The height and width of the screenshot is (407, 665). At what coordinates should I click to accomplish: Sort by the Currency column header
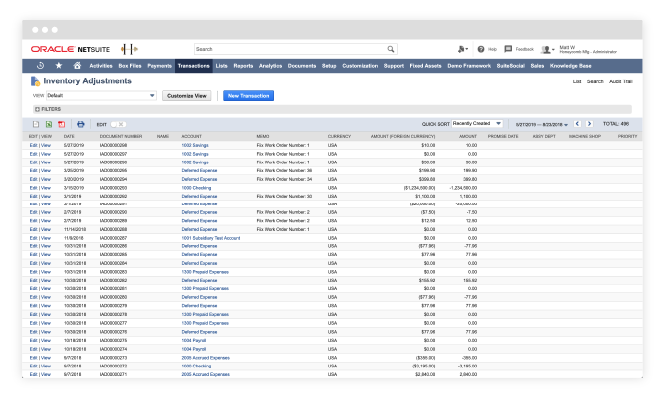point(339,137)
